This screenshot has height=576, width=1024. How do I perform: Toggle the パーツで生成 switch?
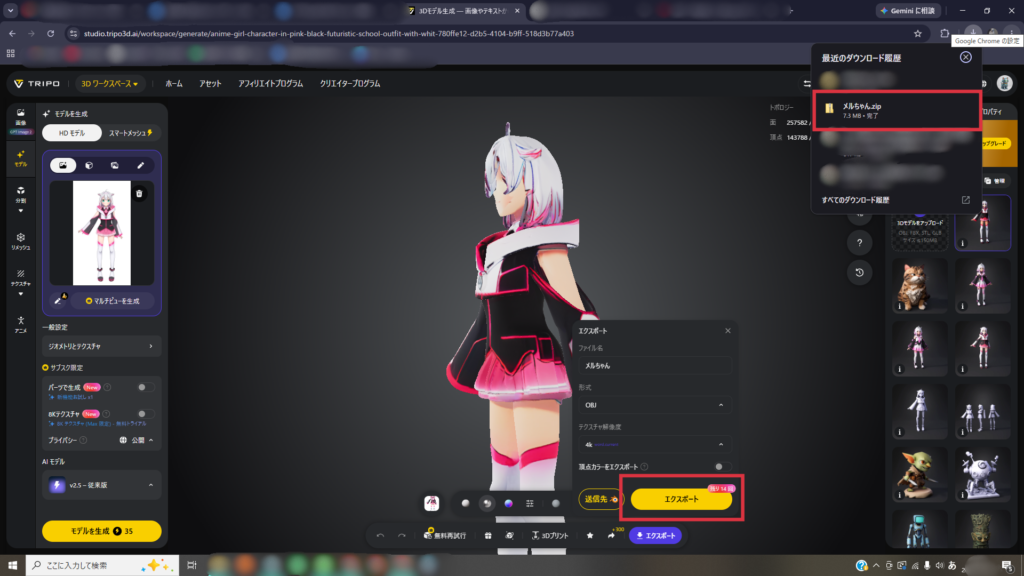[x=146, y=387]
